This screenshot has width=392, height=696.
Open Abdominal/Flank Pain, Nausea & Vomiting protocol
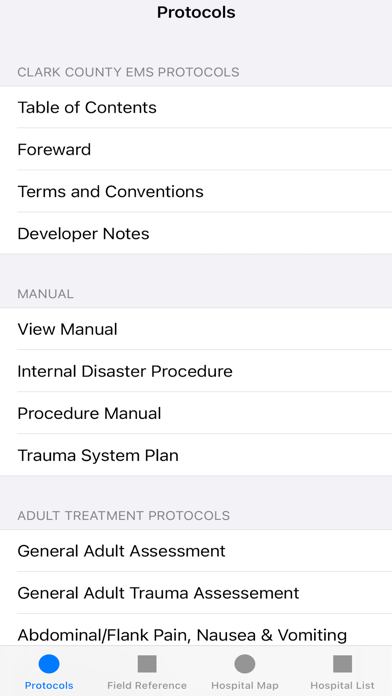coord(196,630)
